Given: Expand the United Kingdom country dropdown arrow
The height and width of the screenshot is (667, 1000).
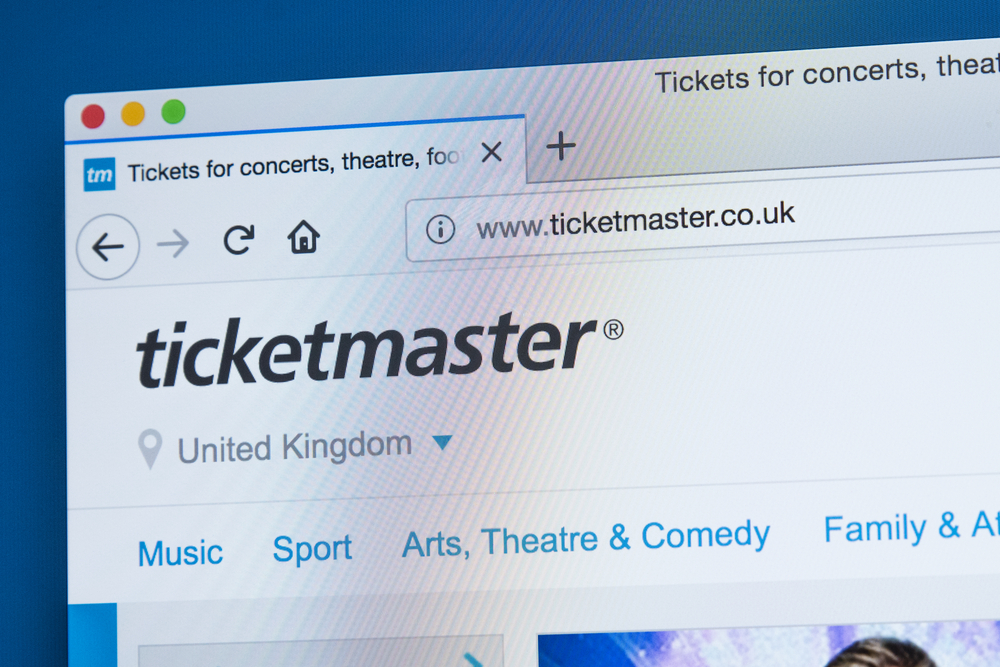Looking at the screenshot, I should 442,442.
